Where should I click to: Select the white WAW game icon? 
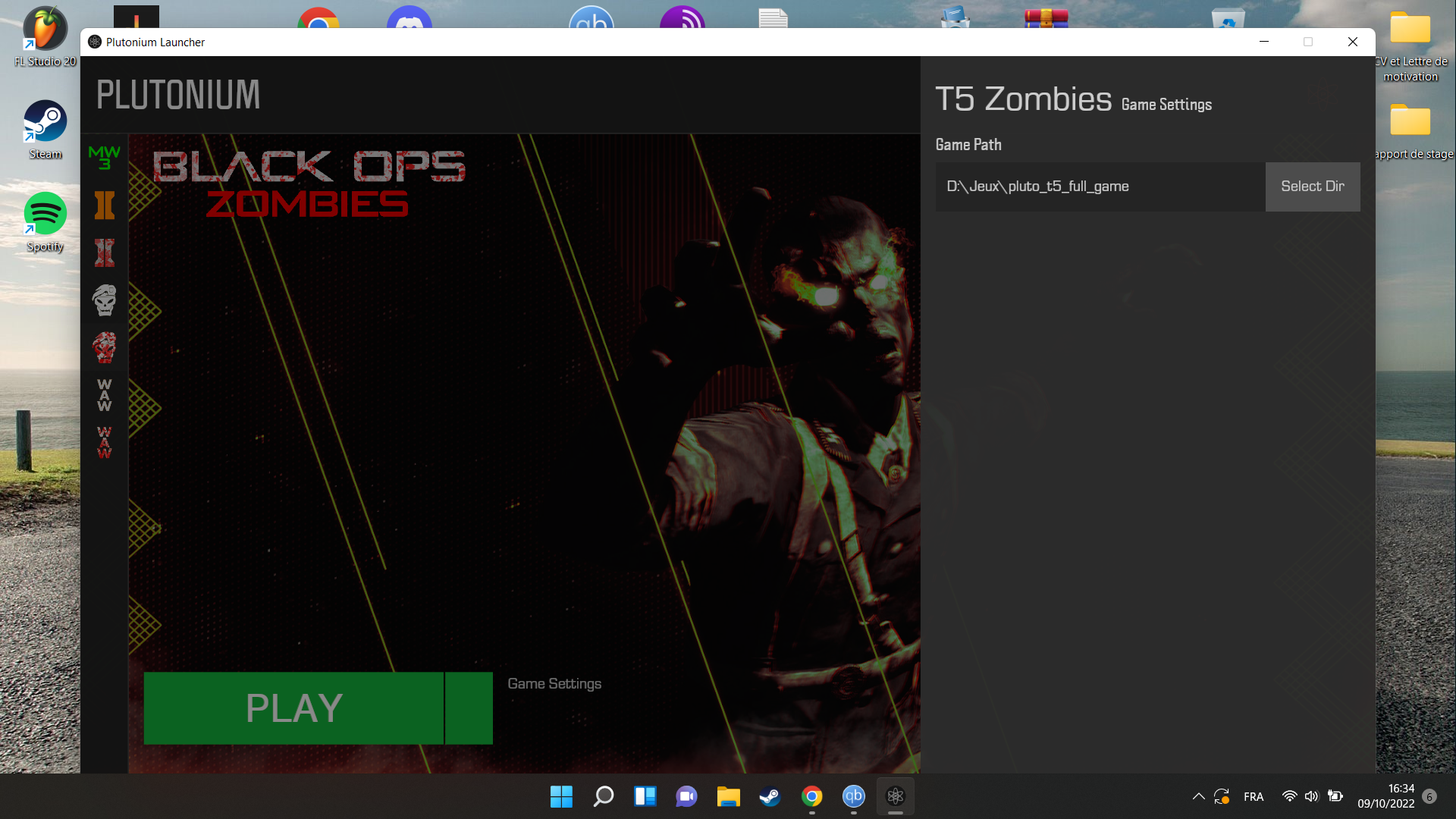(105, 395)
